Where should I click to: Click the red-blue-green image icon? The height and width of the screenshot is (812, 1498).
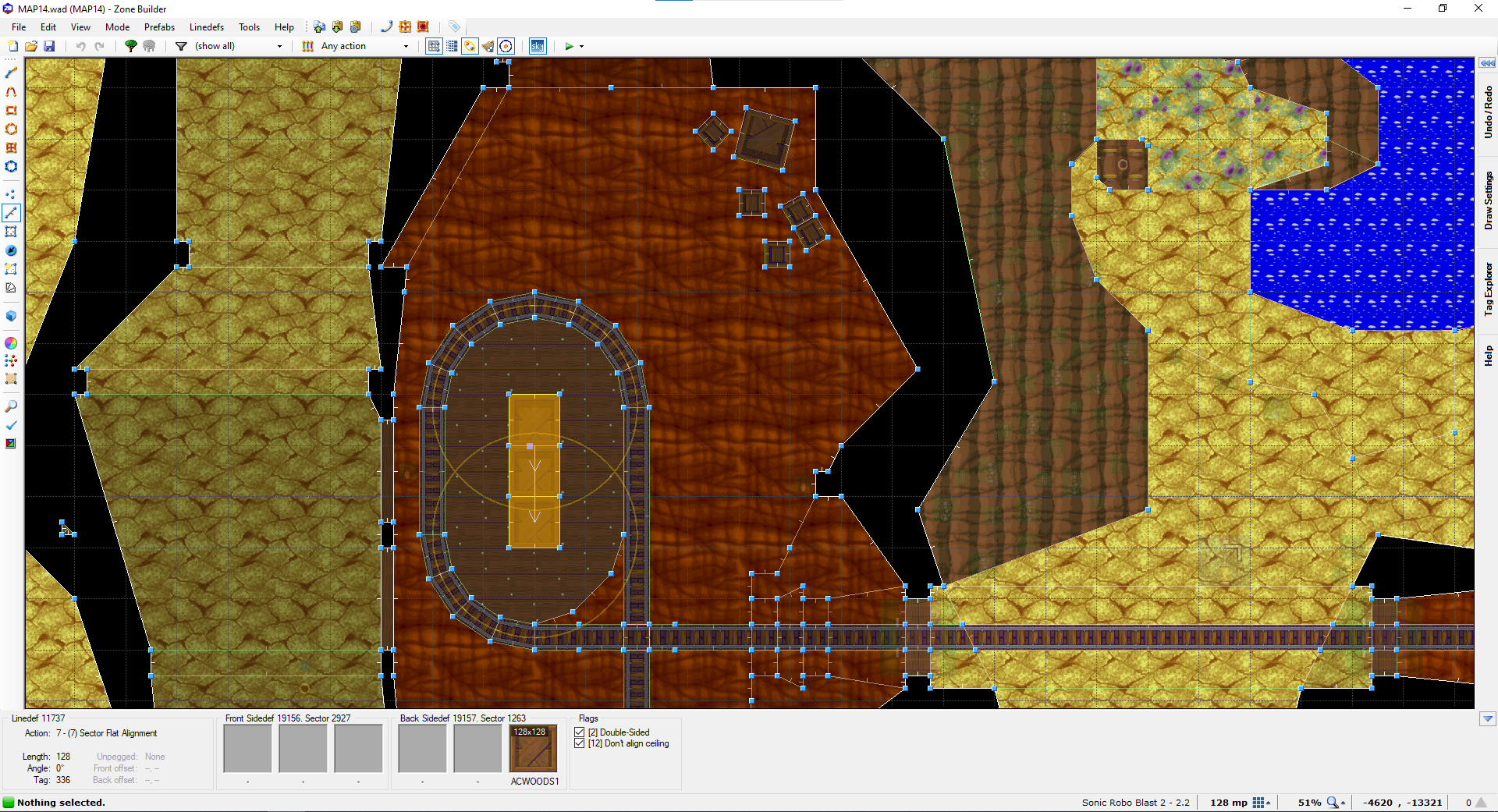11,444
